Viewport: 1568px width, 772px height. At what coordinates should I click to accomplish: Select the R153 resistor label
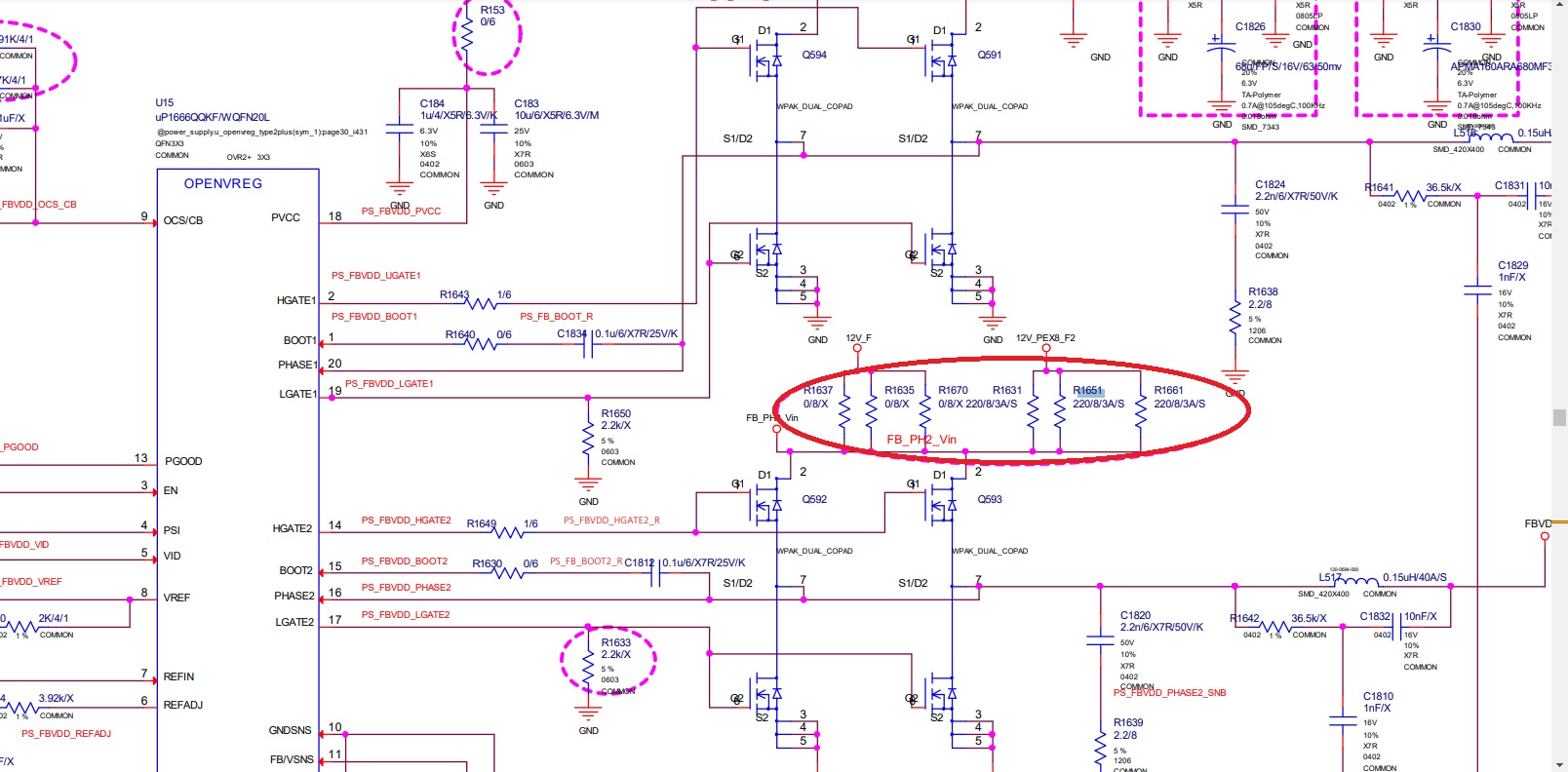click(x=492, y=10)
